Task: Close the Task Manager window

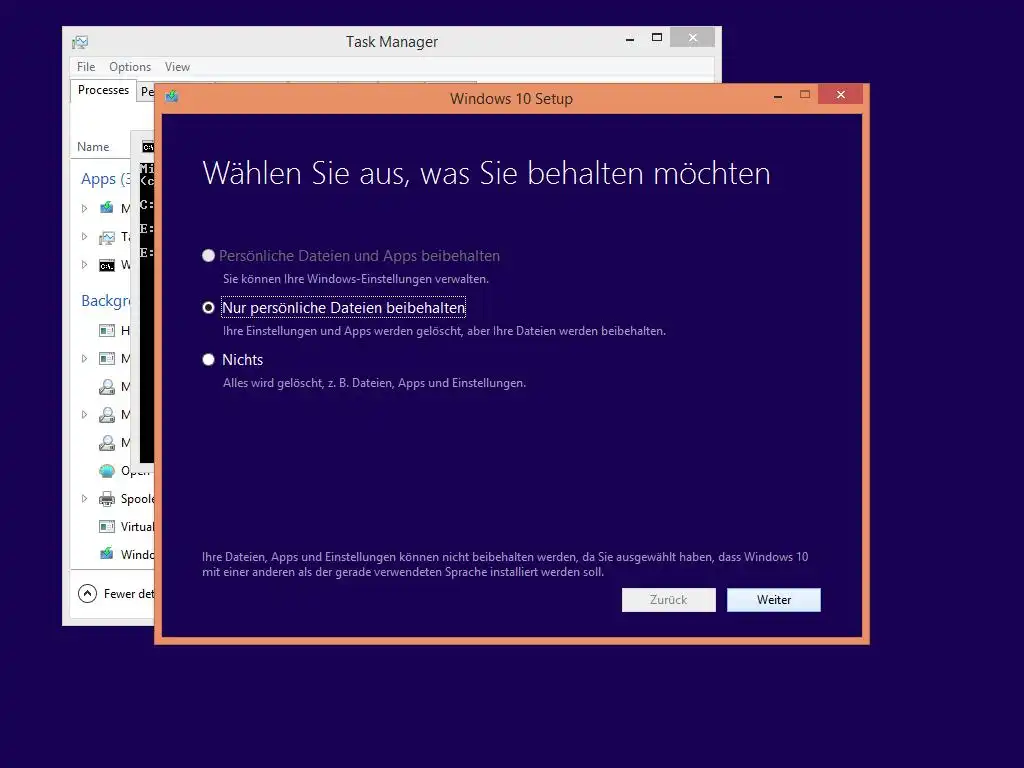Action: 693,38
